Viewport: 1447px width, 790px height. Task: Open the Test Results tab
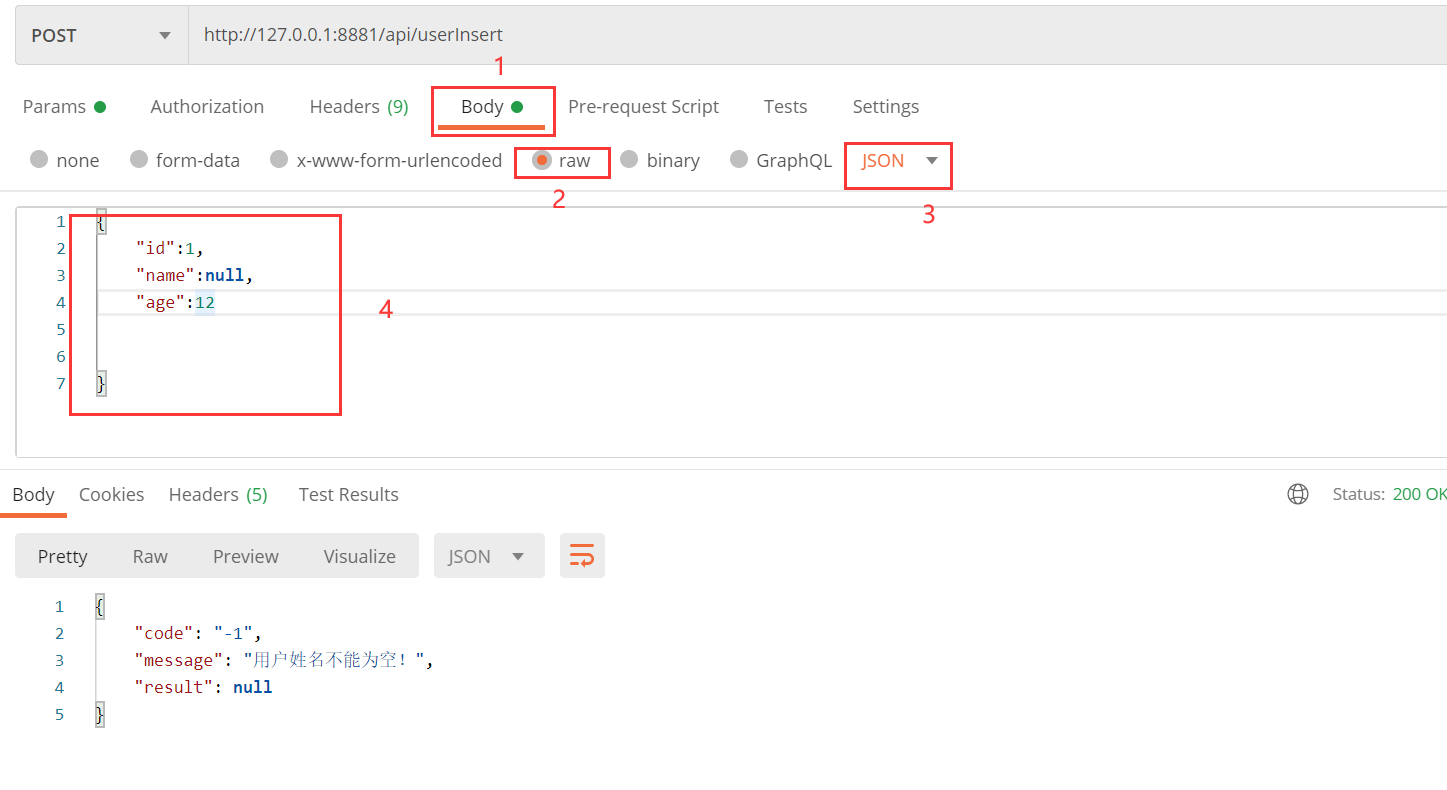[348, 495]
